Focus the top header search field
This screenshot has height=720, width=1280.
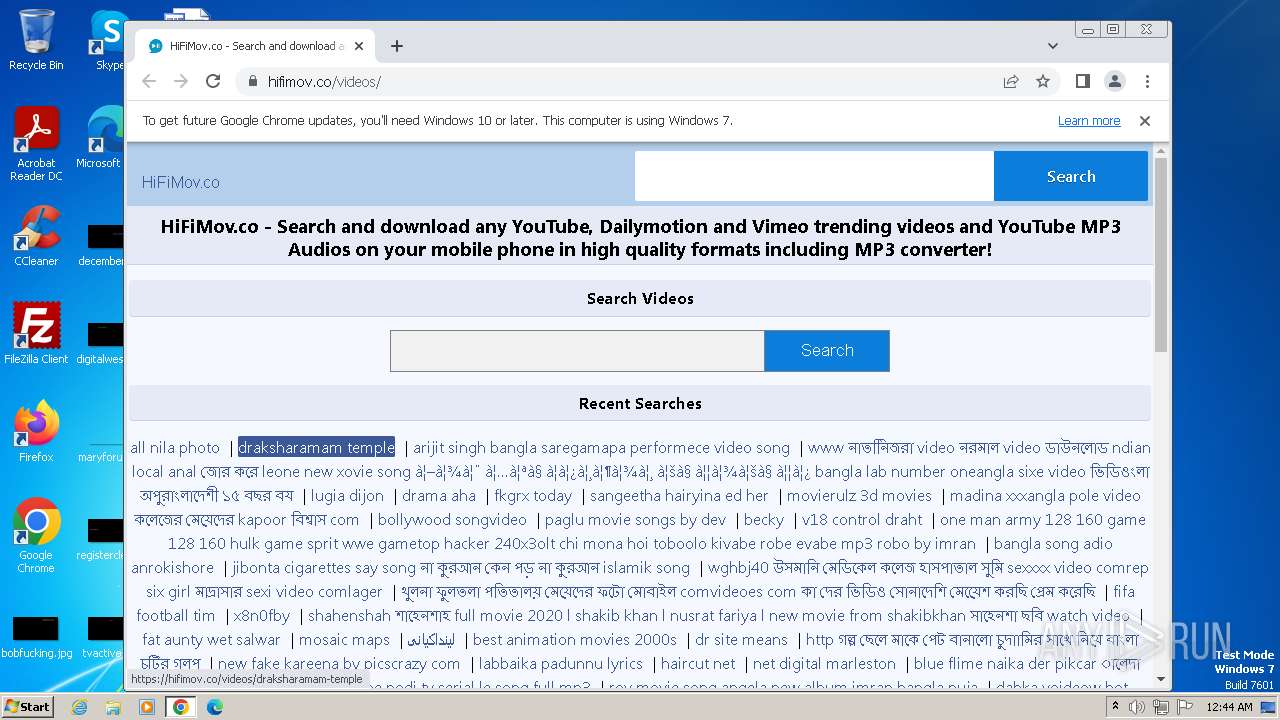pos(814,176)
